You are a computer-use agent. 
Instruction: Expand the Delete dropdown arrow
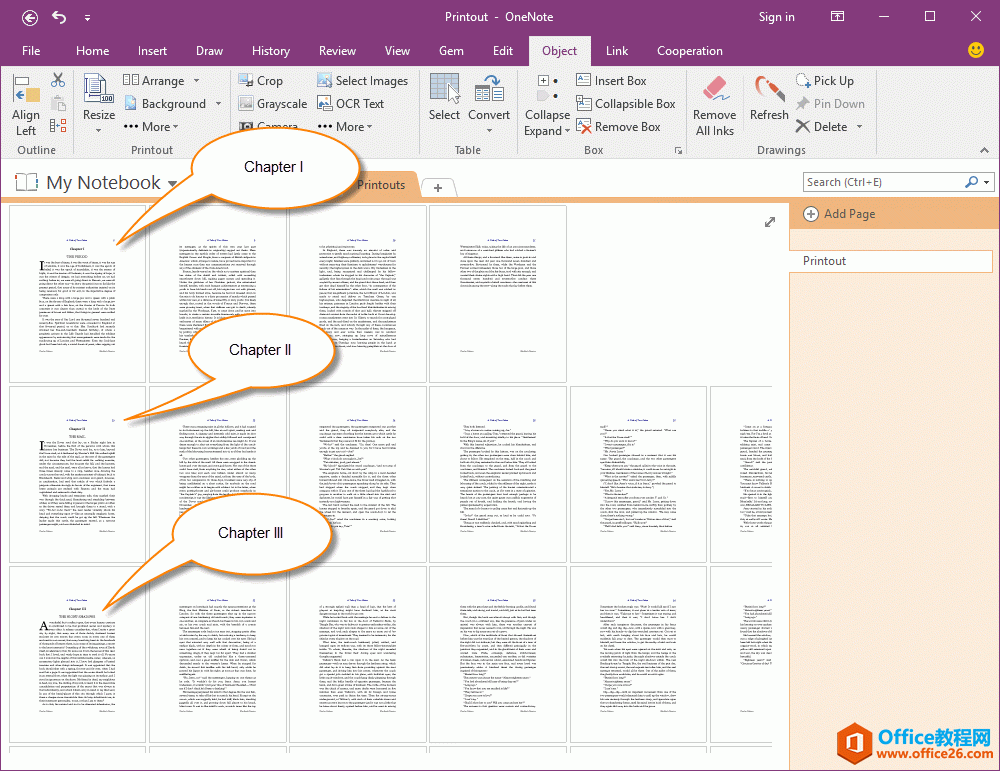coord(858,127)
